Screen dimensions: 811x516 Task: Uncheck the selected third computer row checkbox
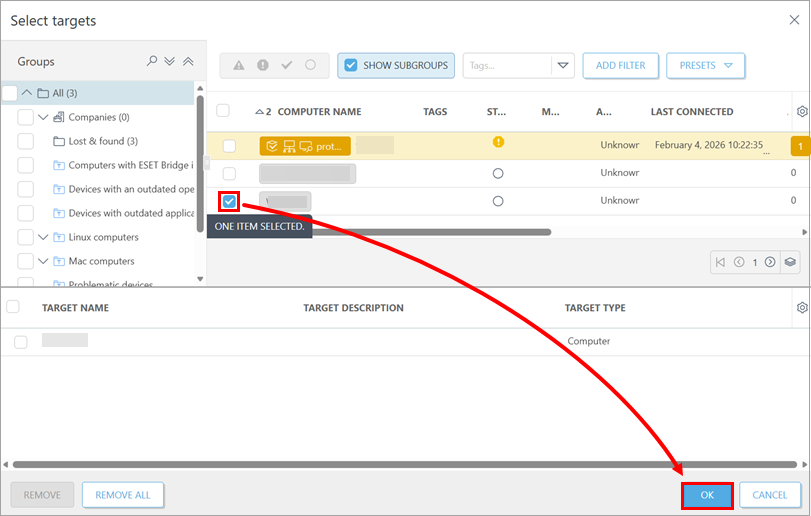tap(230, 201)
